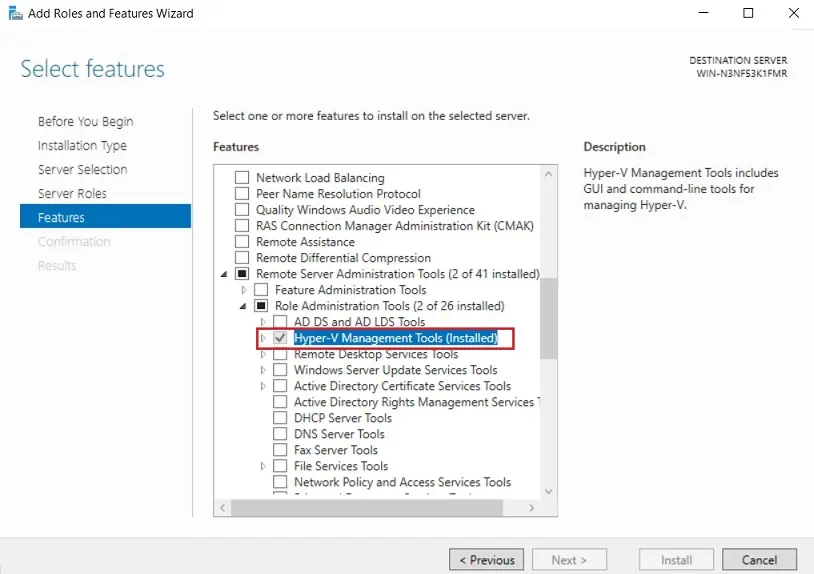Collapse the Role Administration Tools node
Image resolution: width=814 pixels, height=574 pixels.
[x=243, y=306]
